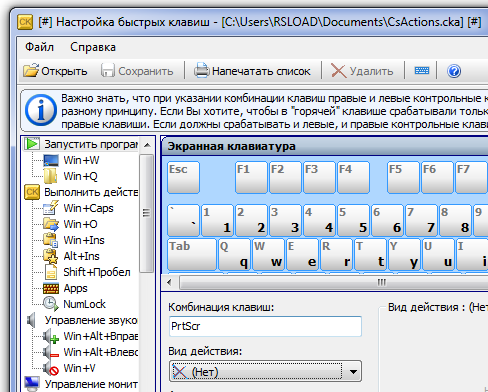
Task: Click the Напечатать список printer icon
Action: click(202, 71)
